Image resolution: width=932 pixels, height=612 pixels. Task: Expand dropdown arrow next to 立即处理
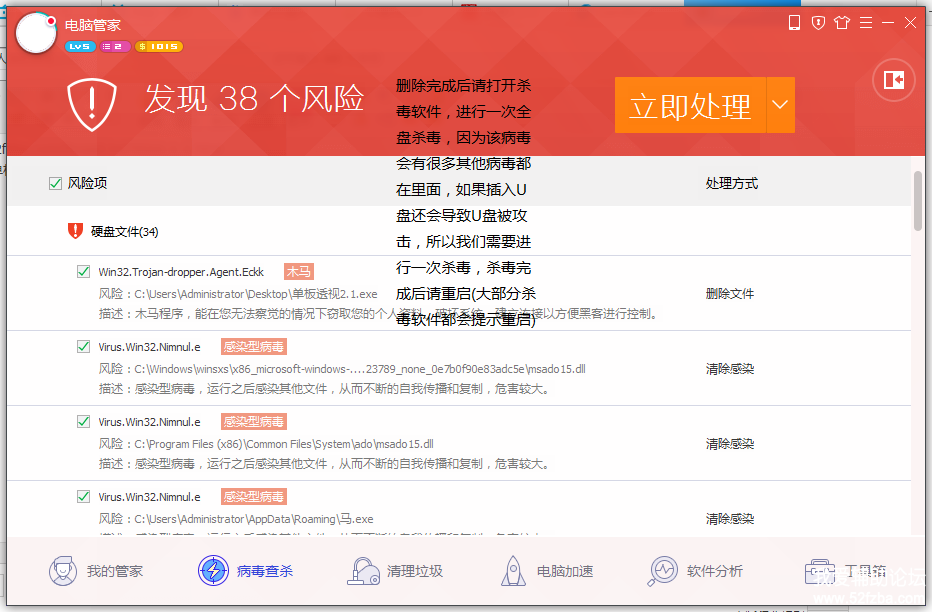(x=780, y=105)
